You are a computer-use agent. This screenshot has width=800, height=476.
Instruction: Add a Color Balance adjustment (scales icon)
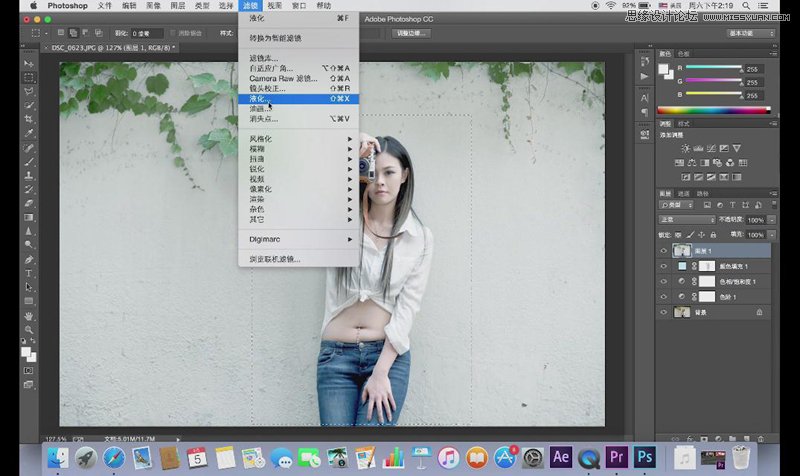point(692,163)
